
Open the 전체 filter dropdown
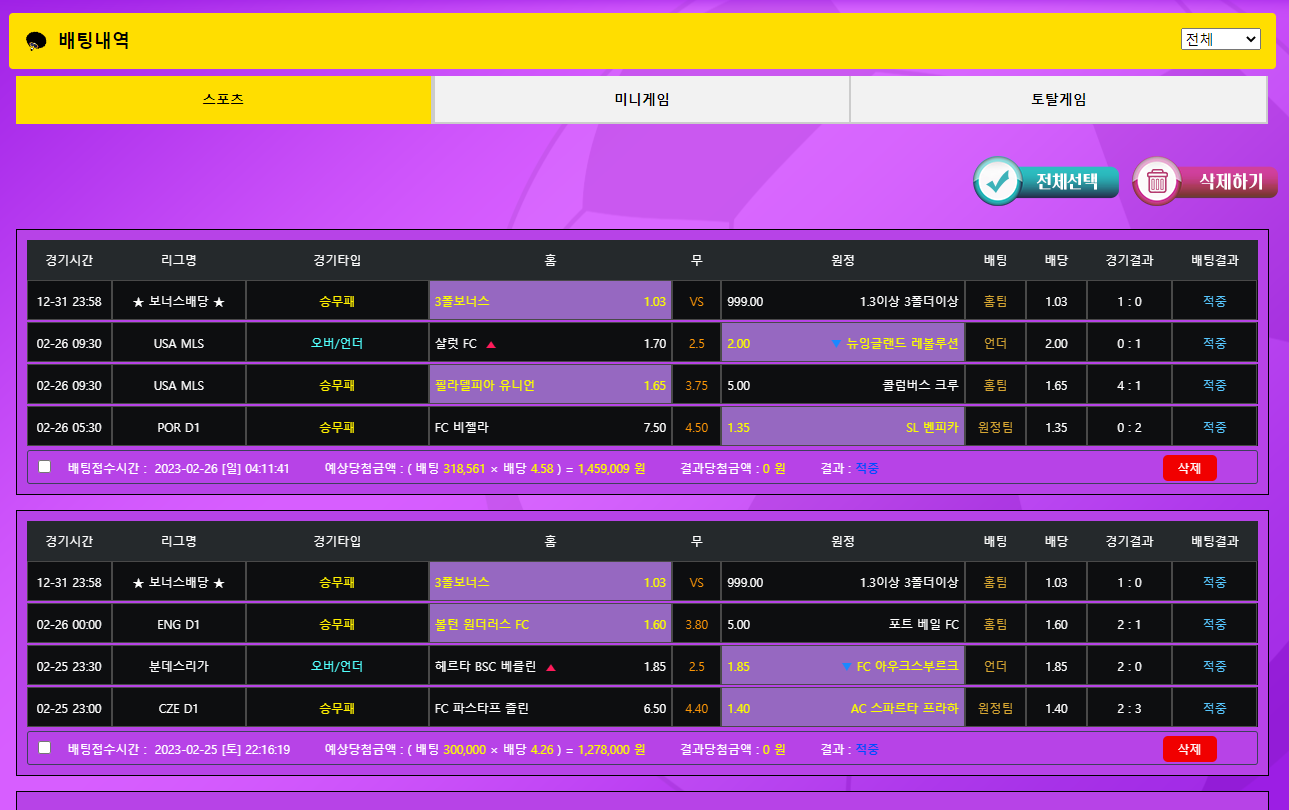click(1220, 39)
